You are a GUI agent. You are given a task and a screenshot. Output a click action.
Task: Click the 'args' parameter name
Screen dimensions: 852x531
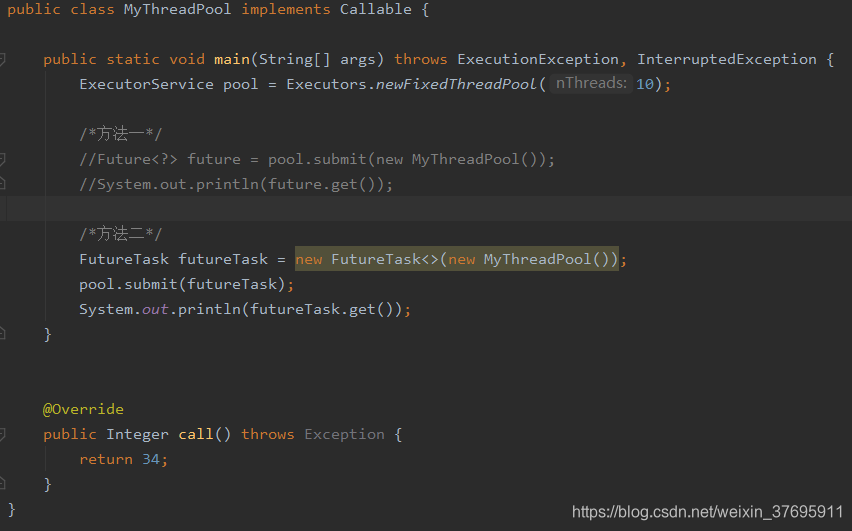click(358, 60)
